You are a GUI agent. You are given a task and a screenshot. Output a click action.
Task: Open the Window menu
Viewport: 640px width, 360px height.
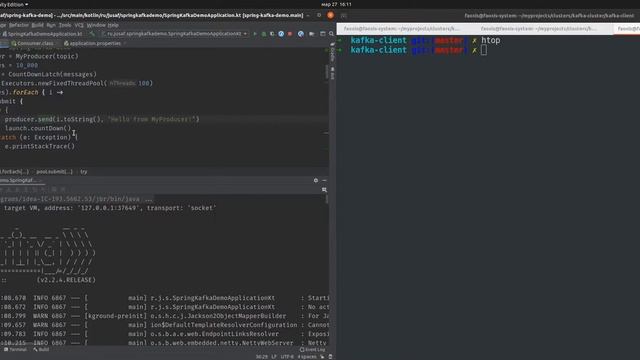(x=96, y=25)
